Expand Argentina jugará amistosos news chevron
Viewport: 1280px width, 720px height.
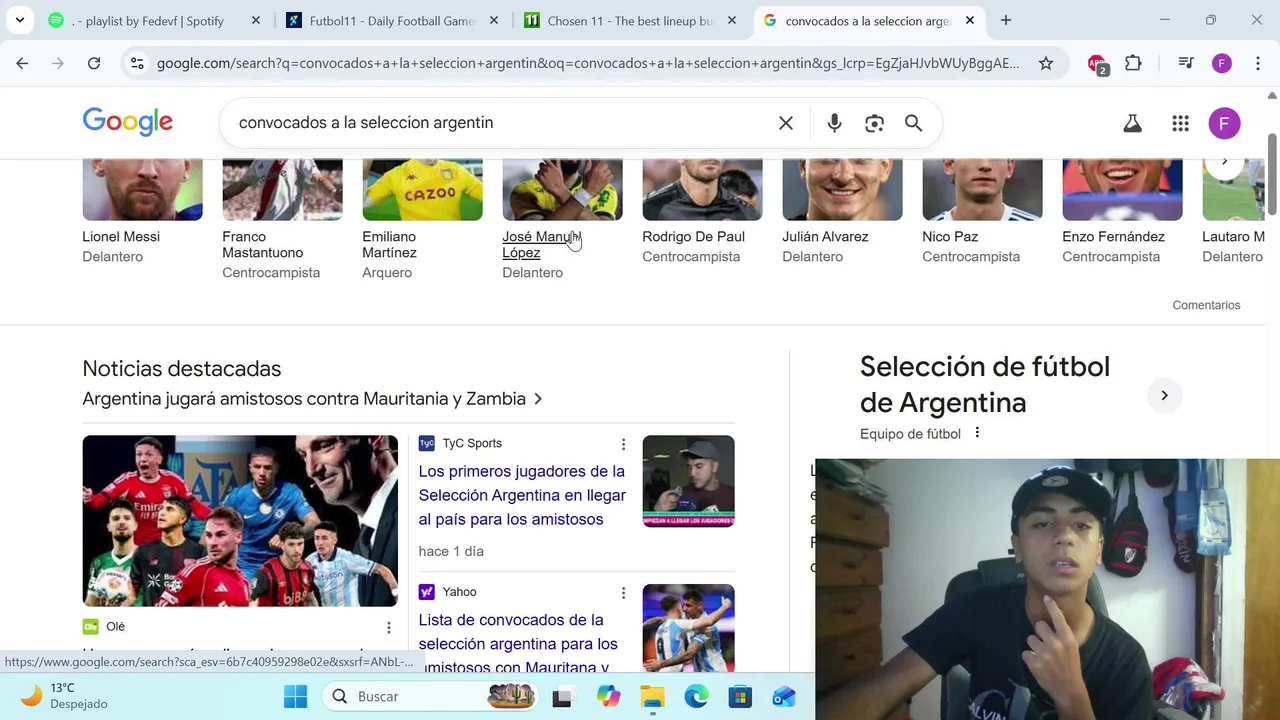pyautogui.click(x=538, y=399)
